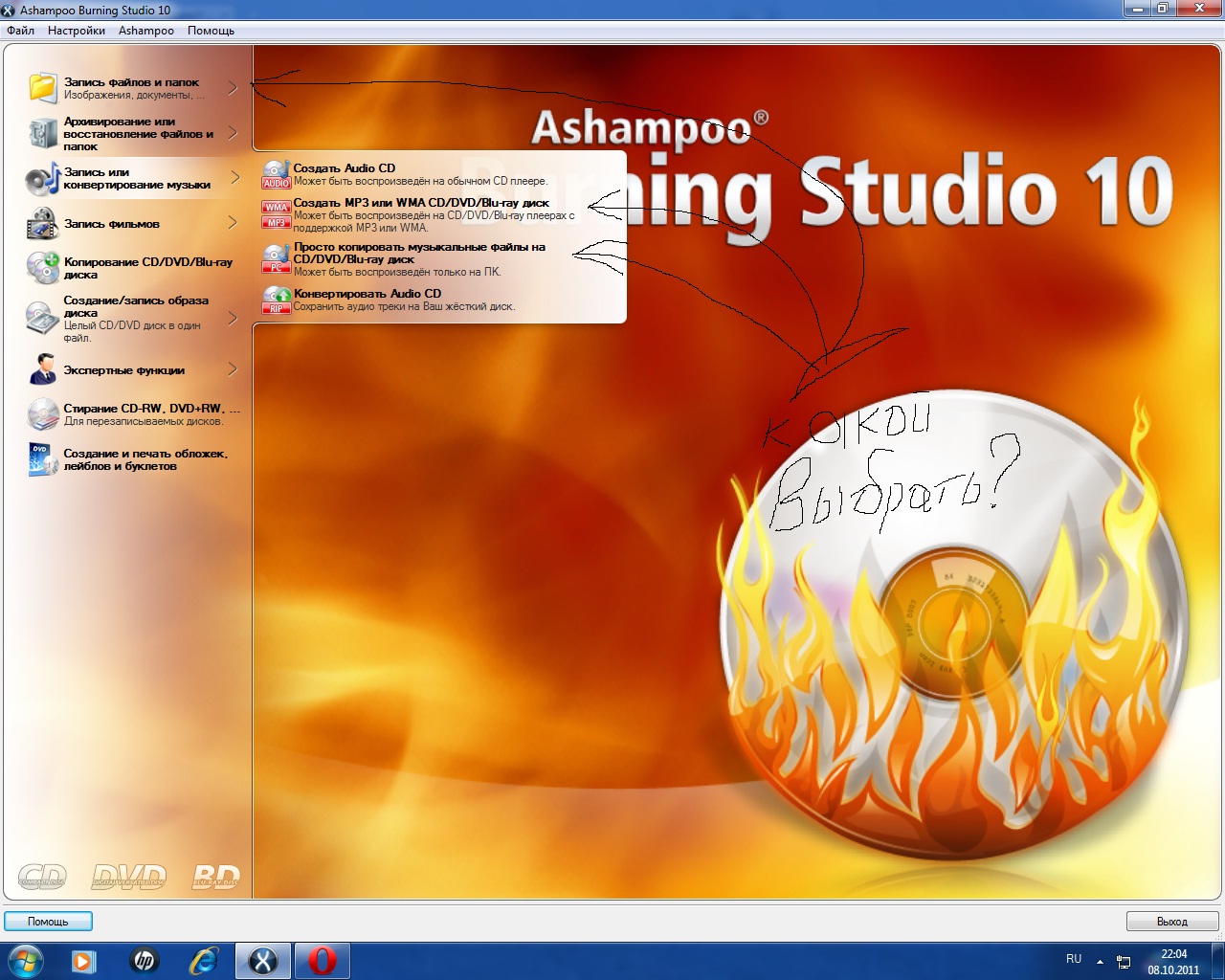This screenshot has width=1225, height=980.
Task: Open Opera browser from taskbar
Action: pos(323,961)
